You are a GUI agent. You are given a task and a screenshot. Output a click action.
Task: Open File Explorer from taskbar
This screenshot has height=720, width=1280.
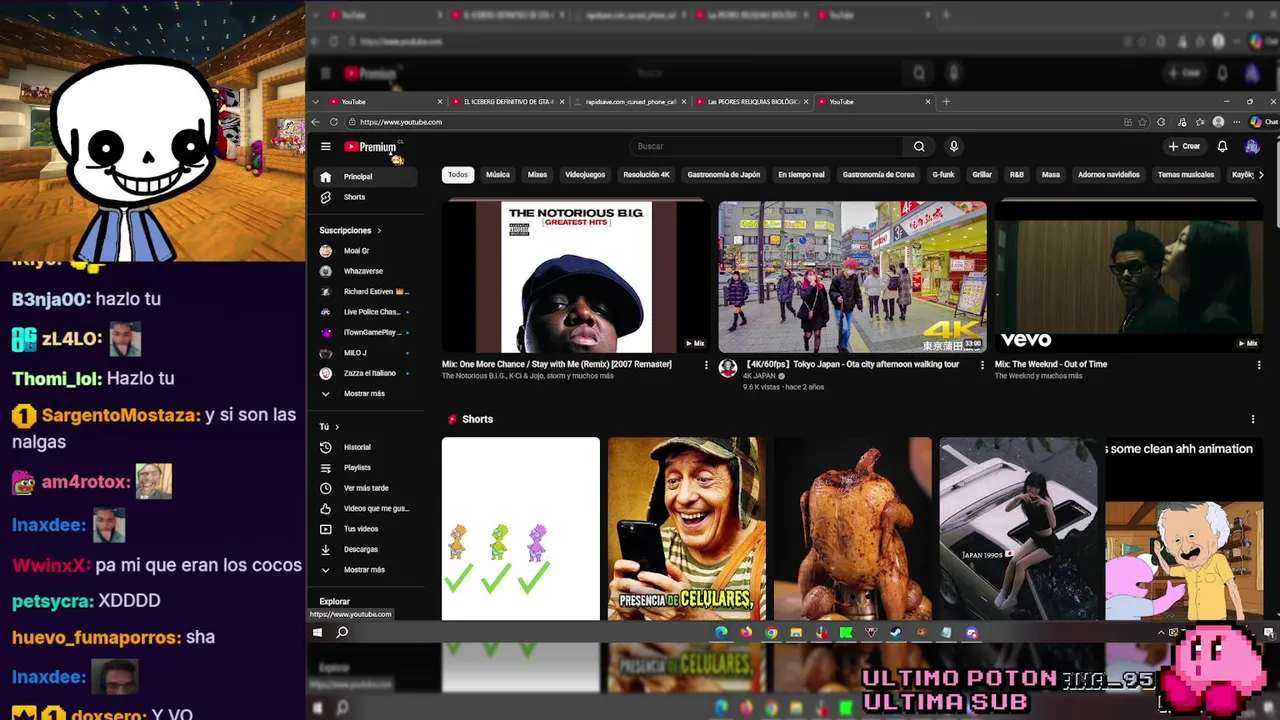pyautogui.click(x=796, y=632)
